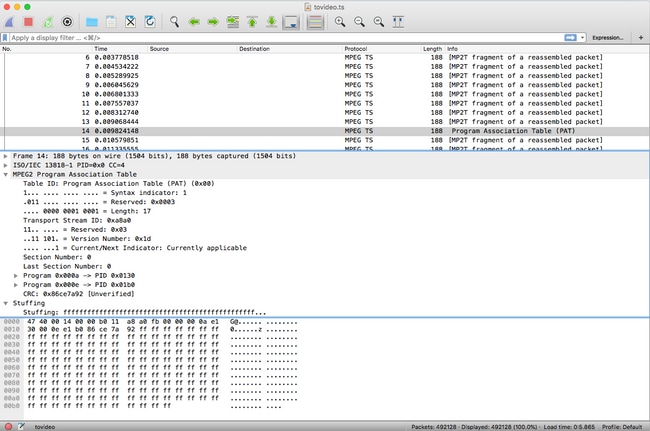This screenshot has height=431, width=650.
Task: Restart the current capture with green fin
Action: point(48,22)
